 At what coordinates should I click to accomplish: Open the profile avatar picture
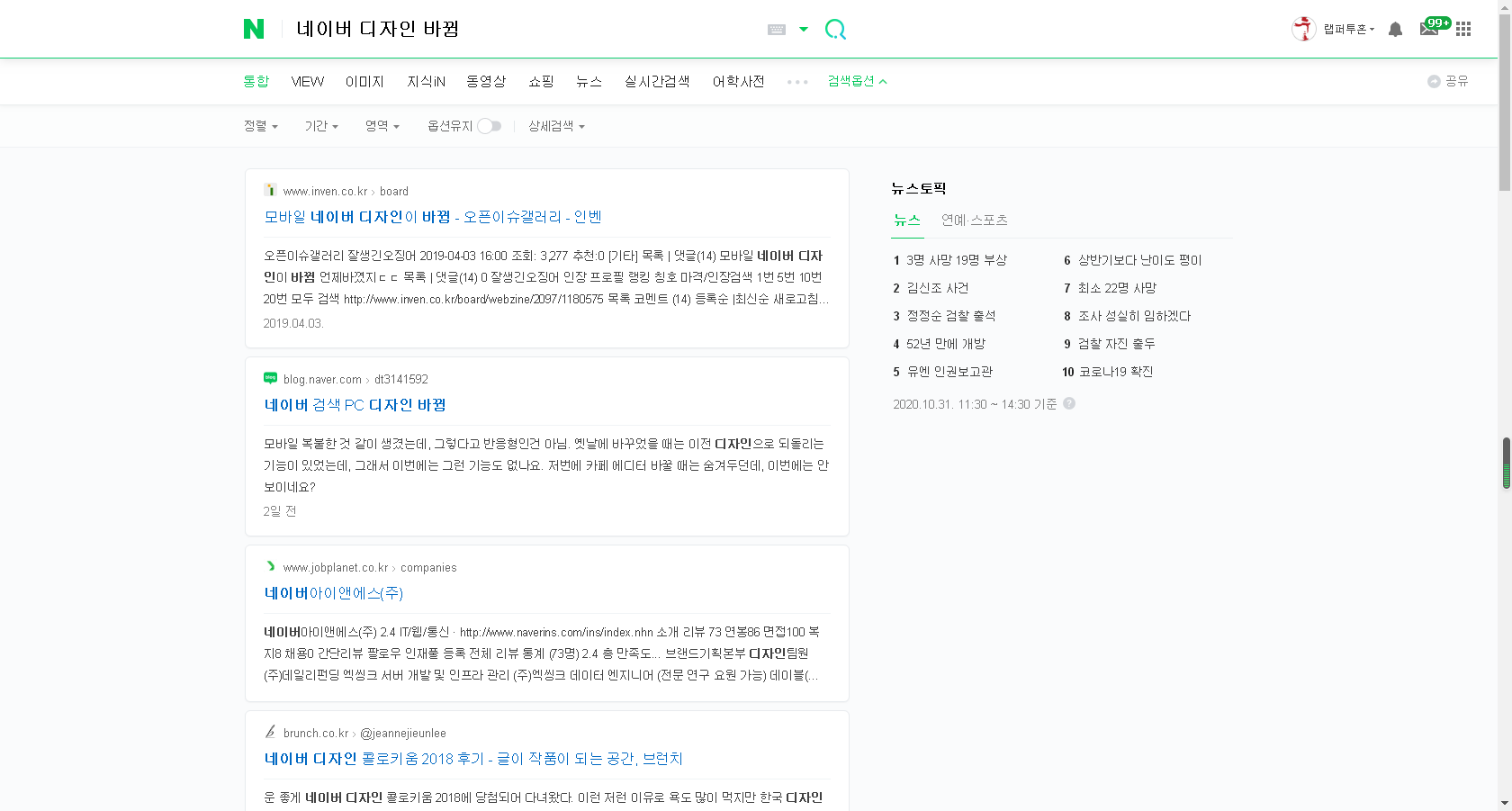[1303, 29]
